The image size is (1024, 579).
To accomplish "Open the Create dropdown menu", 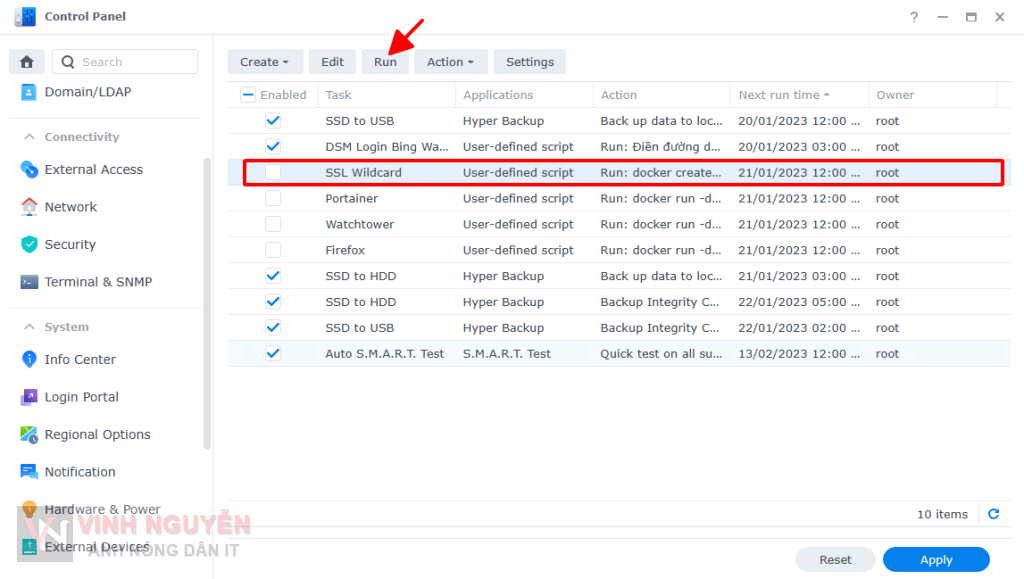I will point(264,62).
